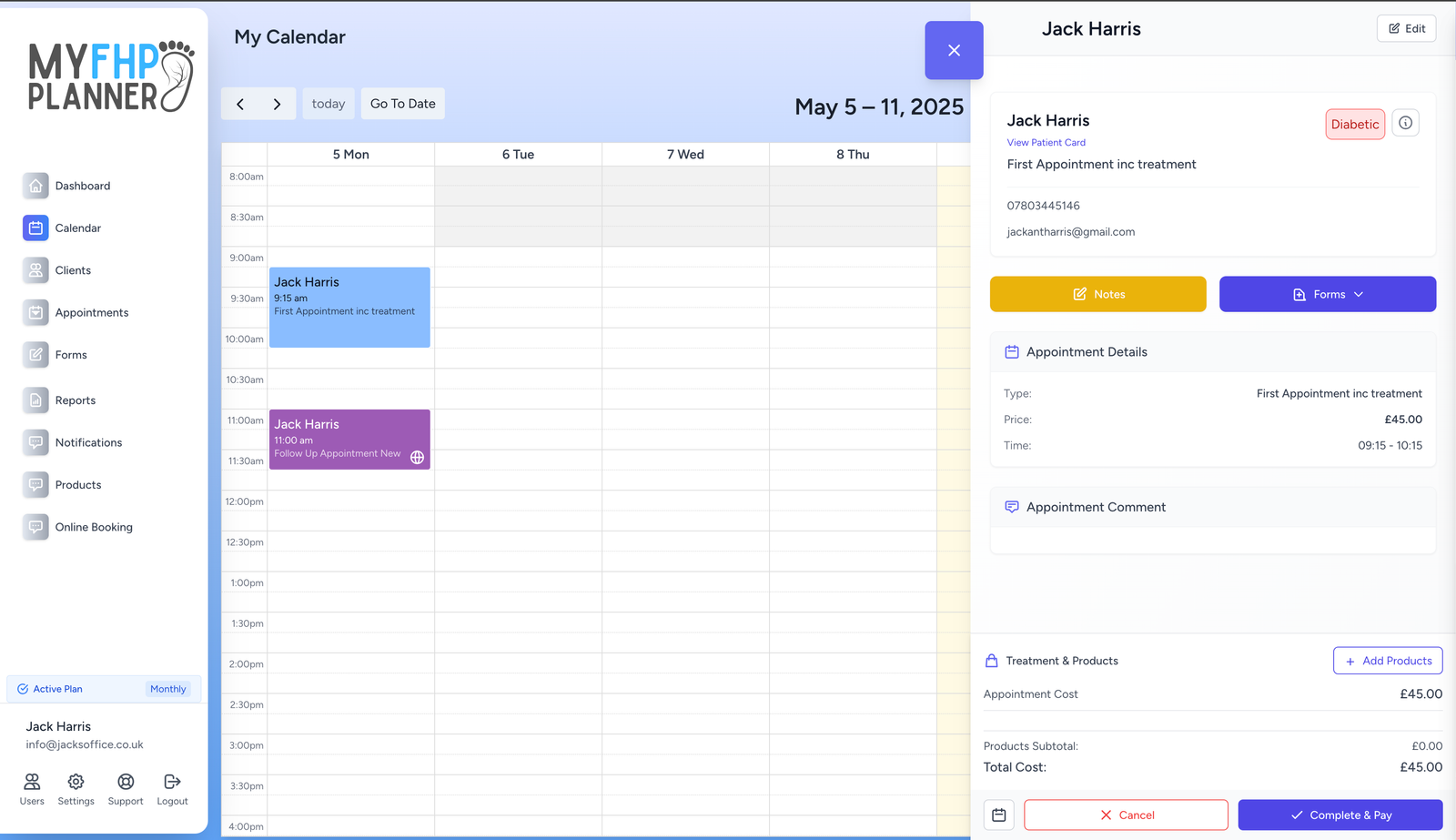
Task: Click the calendar icon near Cancel button
Action: 998,815
